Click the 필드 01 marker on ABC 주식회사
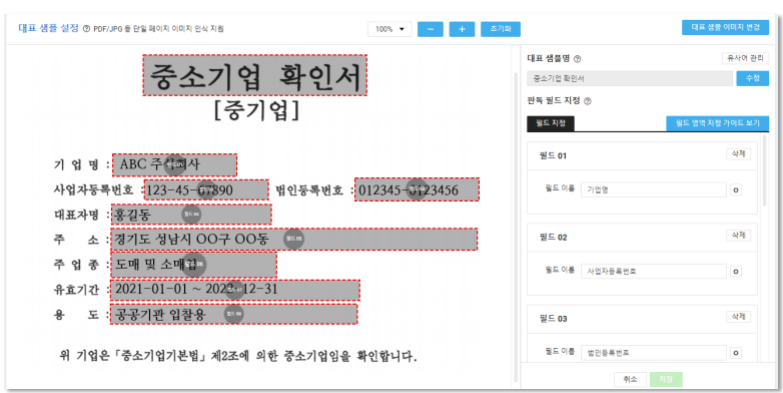The image size is (783, 393). click(x=175, y=164)
